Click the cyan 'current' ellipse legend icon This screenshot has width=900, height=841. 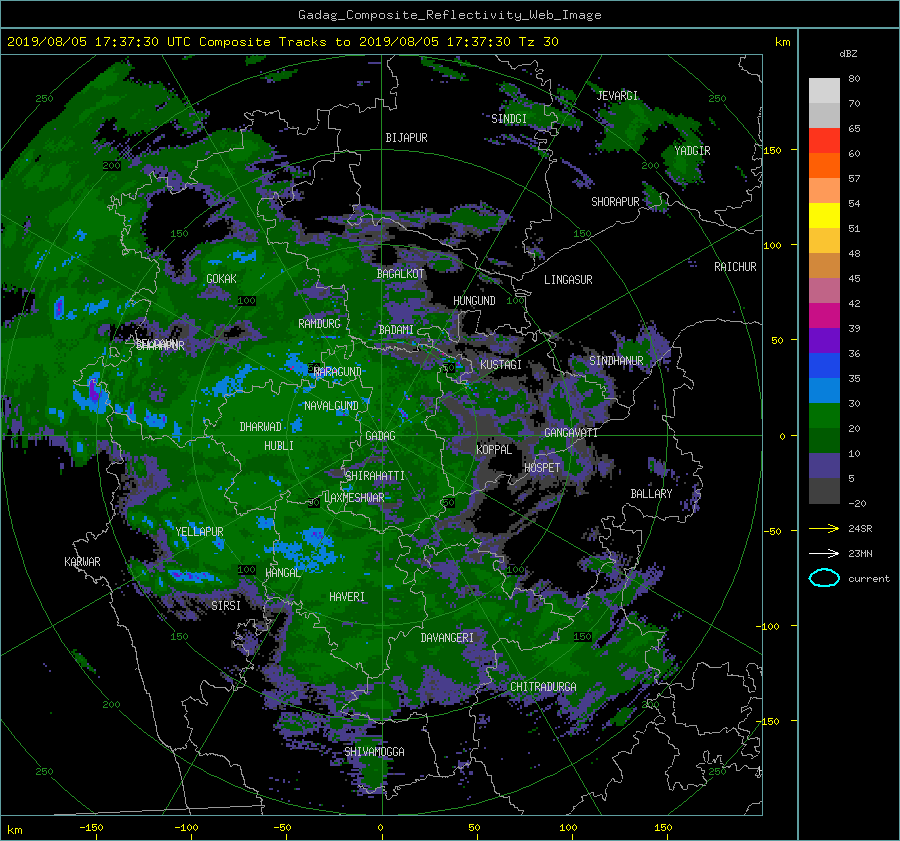pos(824,578)
